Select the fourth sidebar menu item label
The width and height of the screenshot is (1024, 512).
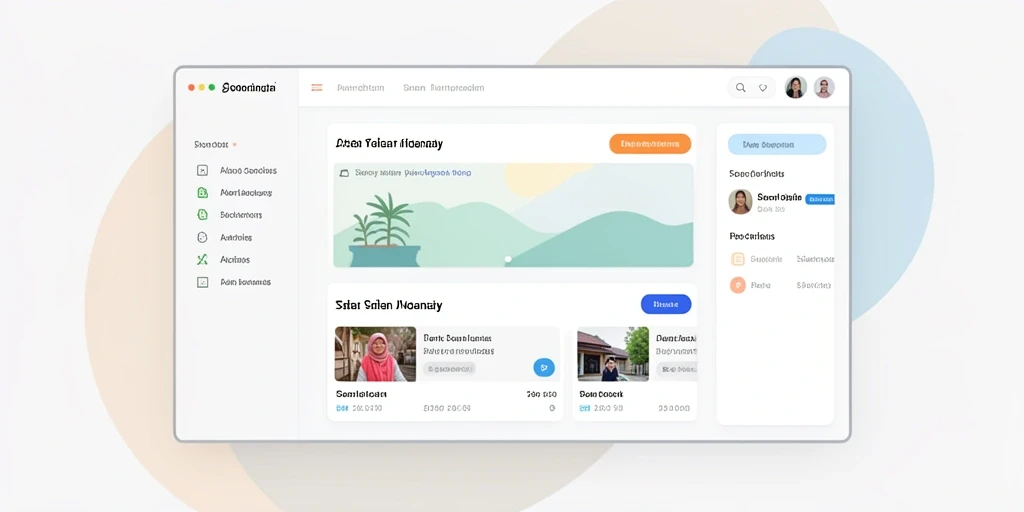pyautogui.click(x=236, y=238)
